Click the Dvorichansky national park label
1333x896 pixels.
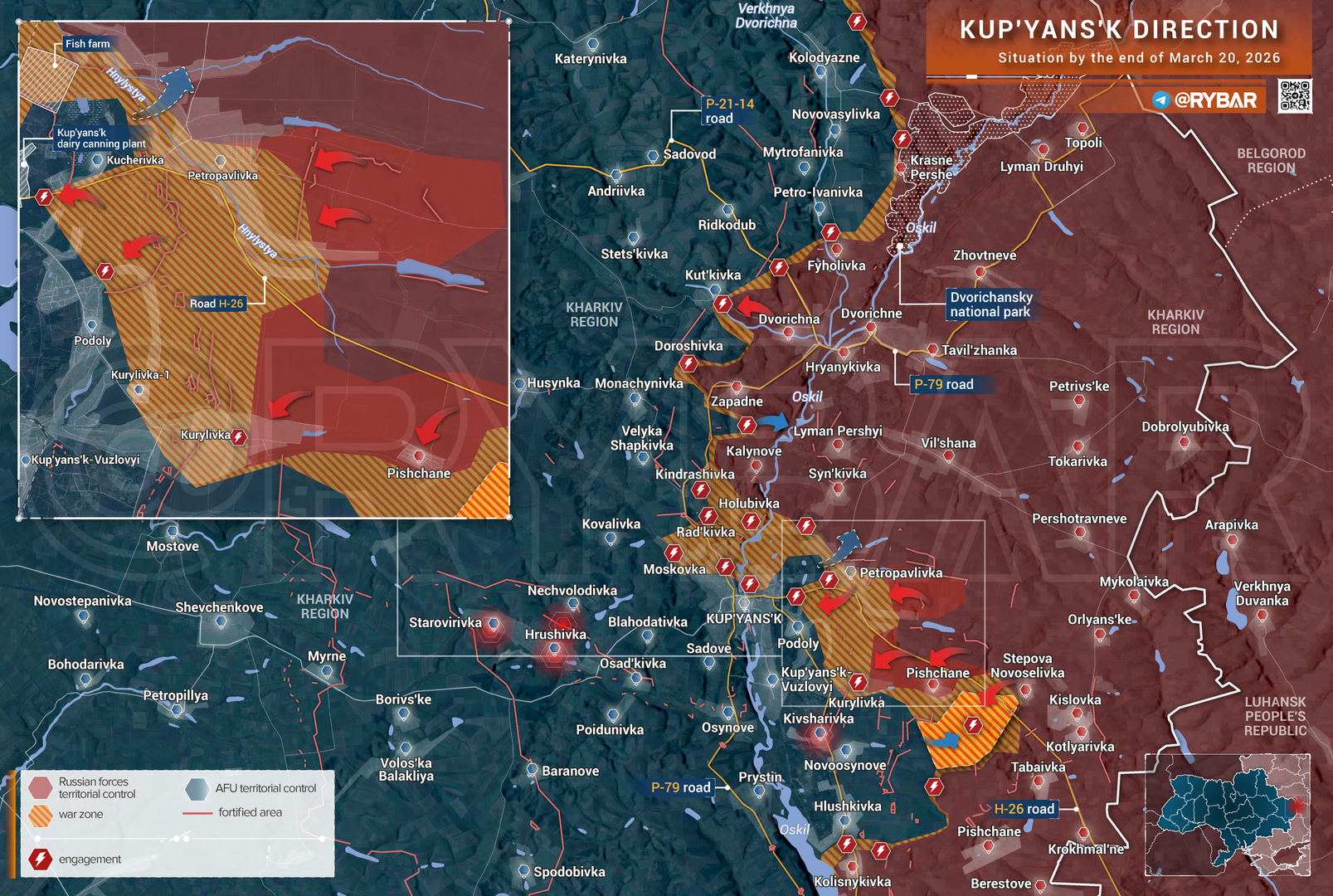tap(991, 304)
